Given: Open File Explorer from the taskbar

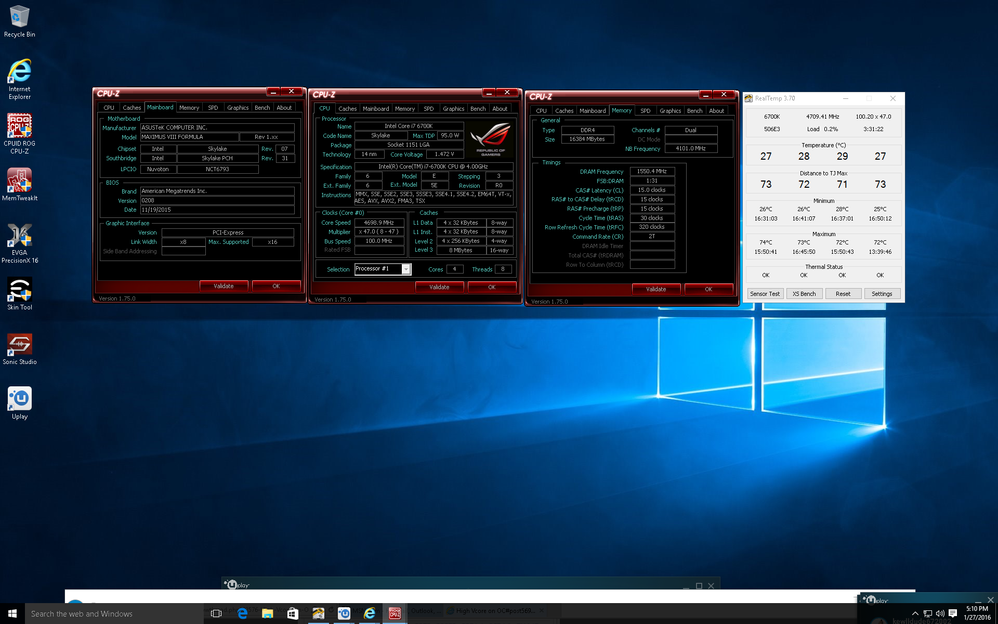Looking at the screenshot, I should (x=267, y=613).
